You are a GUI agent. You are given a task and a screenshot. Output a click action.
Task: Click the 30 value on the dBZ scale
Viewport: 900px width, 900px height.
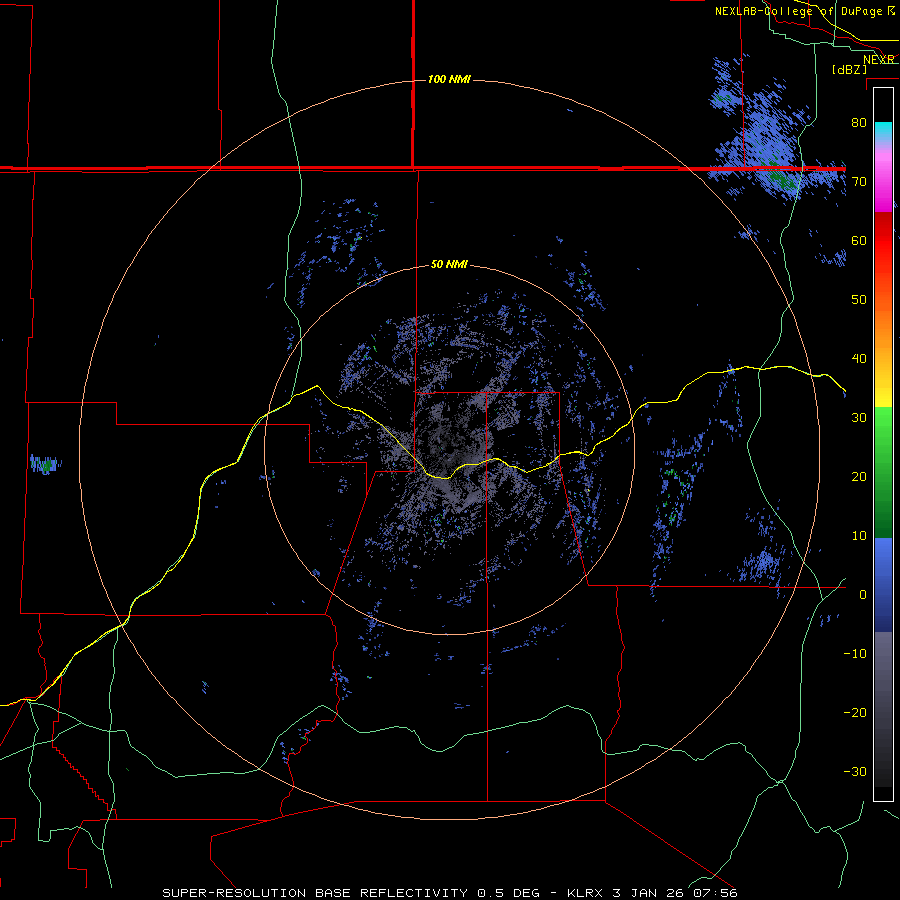pyautogui.click(x=859, y=418)
